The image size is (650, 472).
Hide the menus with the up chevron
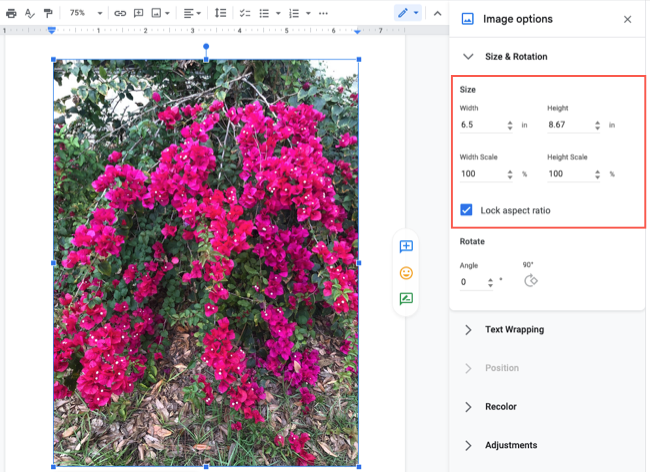pyautogui.click(x=437, y=13)
